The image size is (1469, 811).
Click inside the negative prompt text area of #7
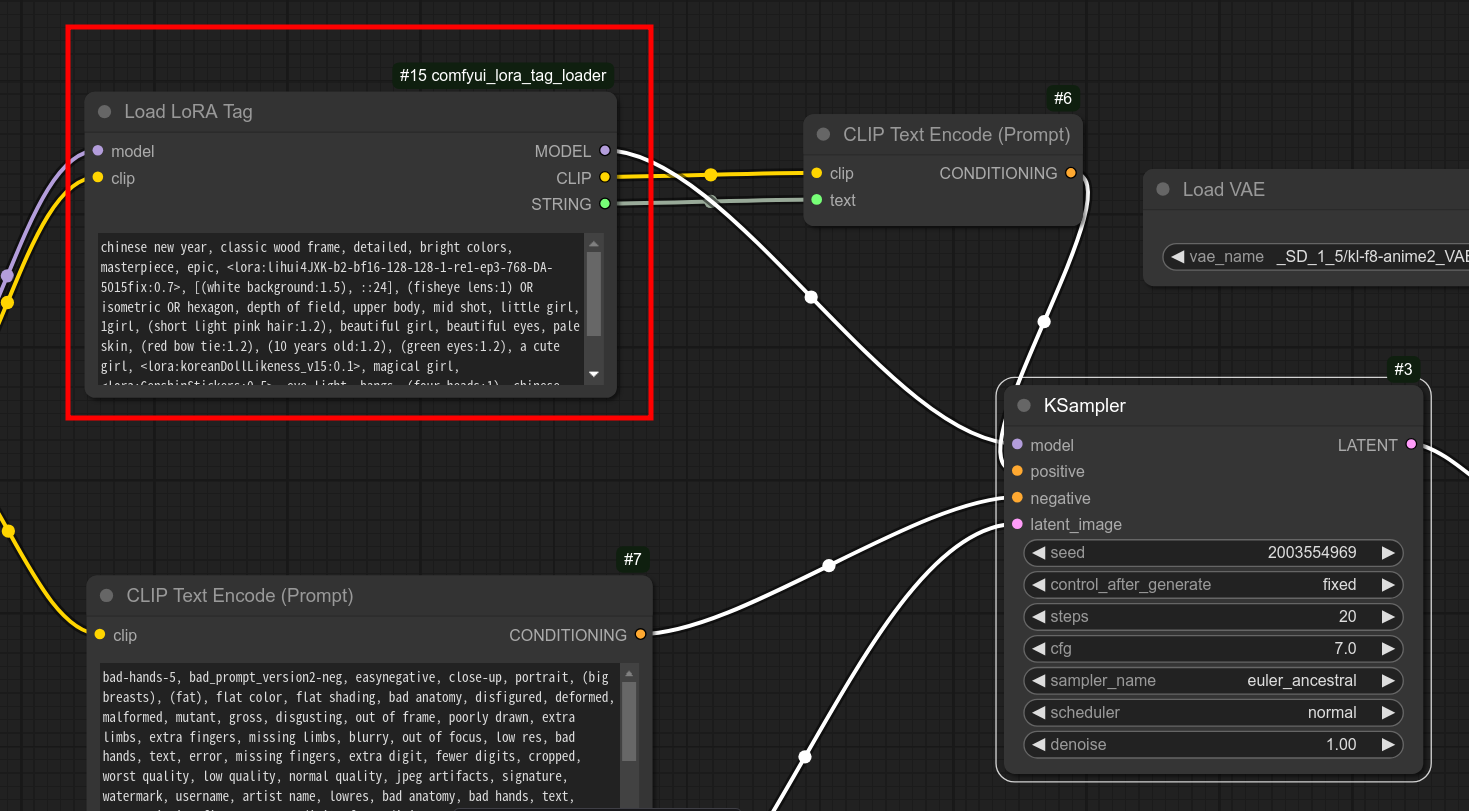point(360,736)
